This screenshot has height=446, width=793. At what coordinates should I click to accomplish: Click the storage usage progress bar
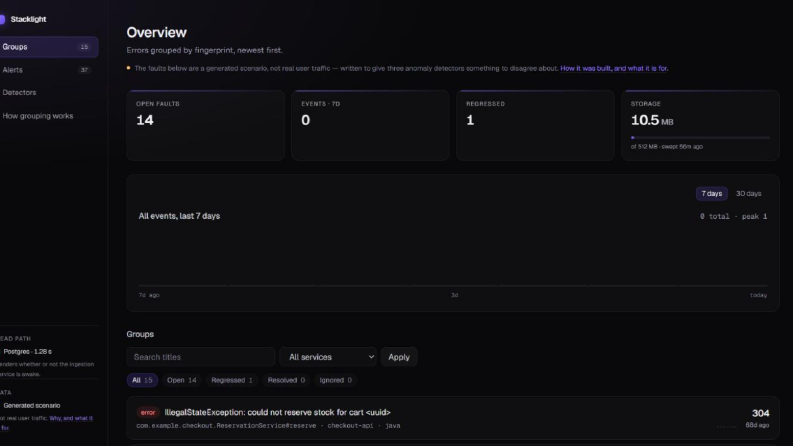pos(700,138)
